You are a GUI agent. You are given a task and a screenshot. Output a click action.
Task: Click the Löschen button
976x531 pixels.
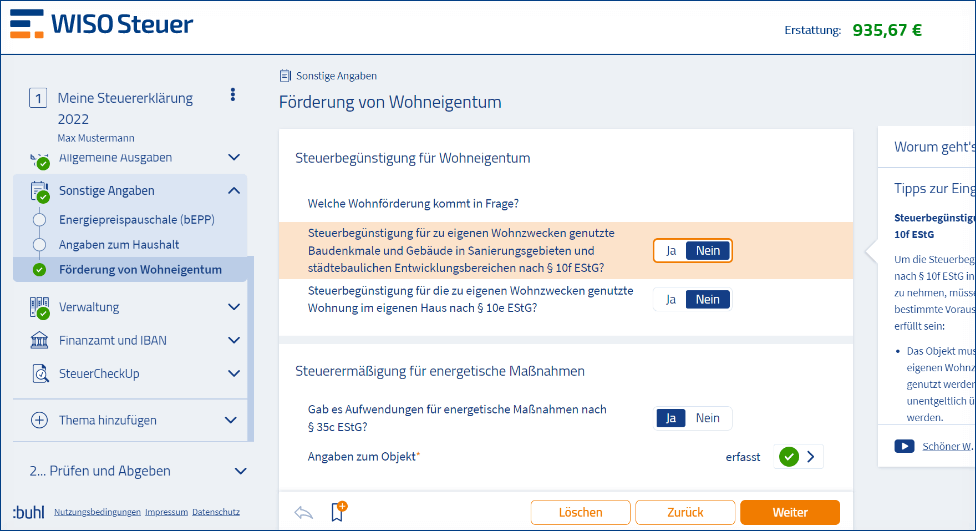point(580,513)
